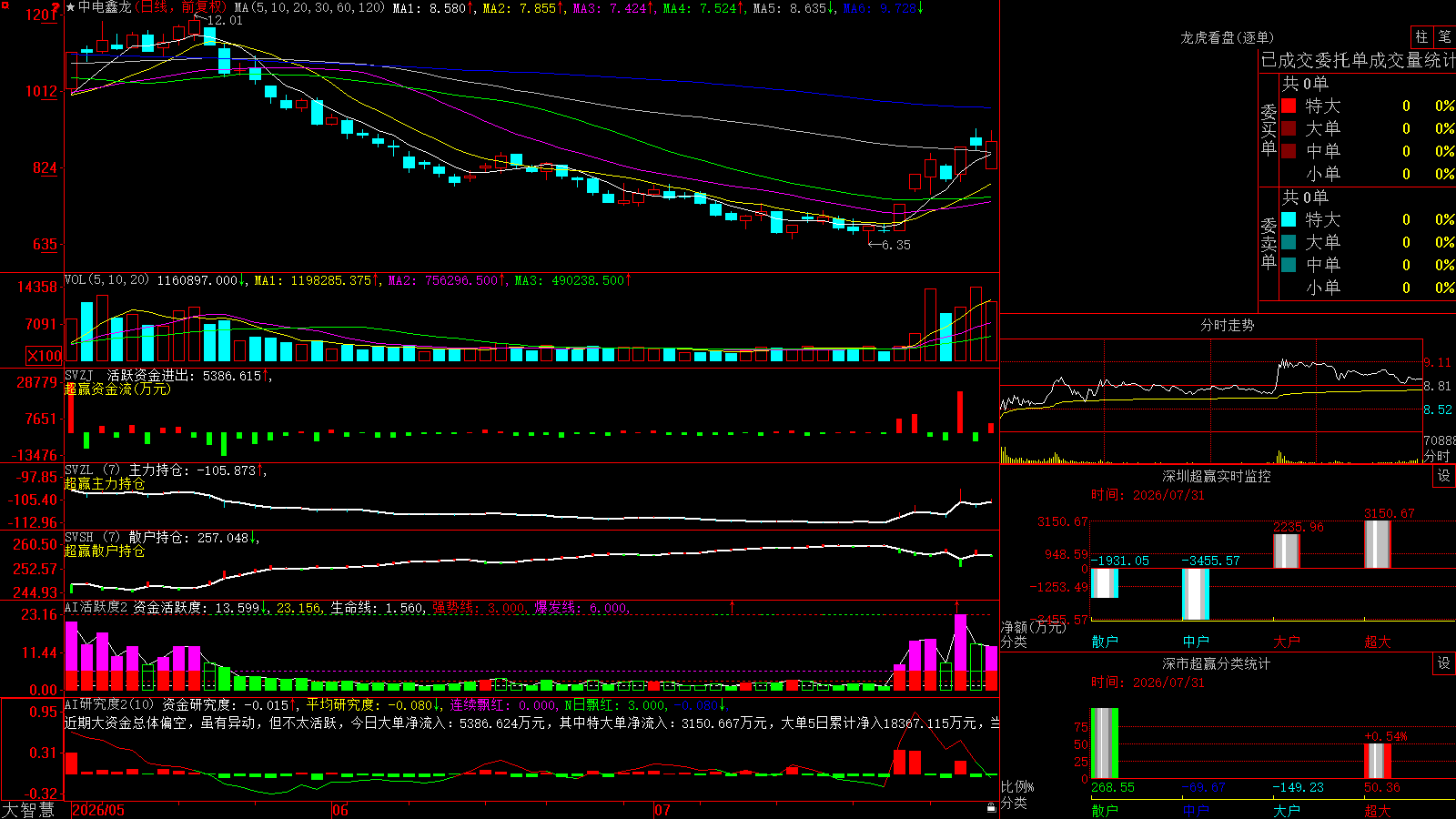Click the ×100 volume unit box
The width and height of the screenshot is (1456, 819).
click(x=45, y=356)
